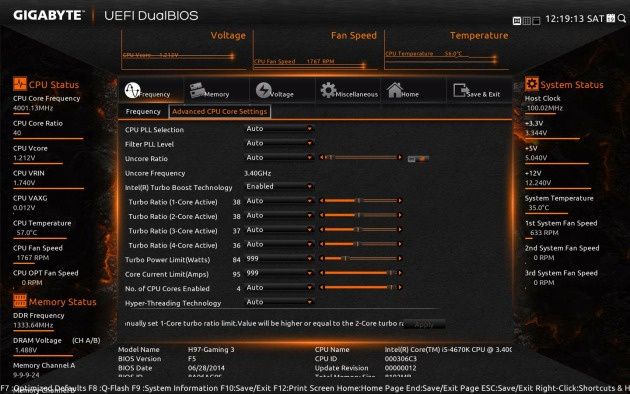Click the CPU Vcore graph in Voltage panel
Viewport: 630px width, 394px height.
coord(179,56)
